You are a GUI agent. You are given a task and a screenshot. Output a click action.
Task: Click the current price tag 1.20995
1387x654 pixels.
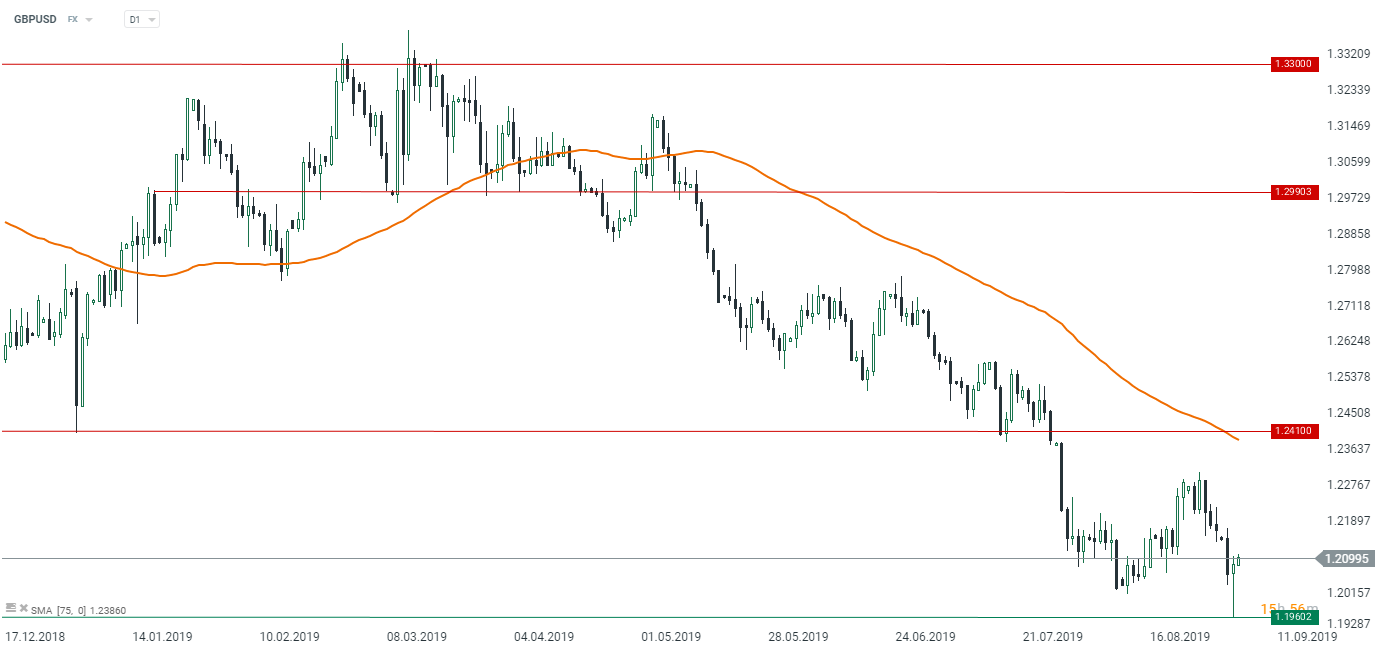1347,558
